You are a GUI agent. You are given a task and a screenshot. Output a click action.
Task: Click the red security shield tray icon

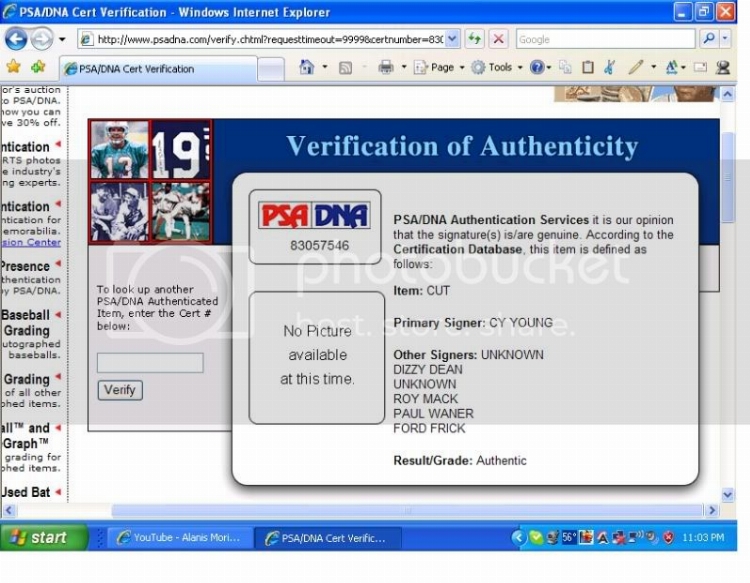(x=668, y=538)
